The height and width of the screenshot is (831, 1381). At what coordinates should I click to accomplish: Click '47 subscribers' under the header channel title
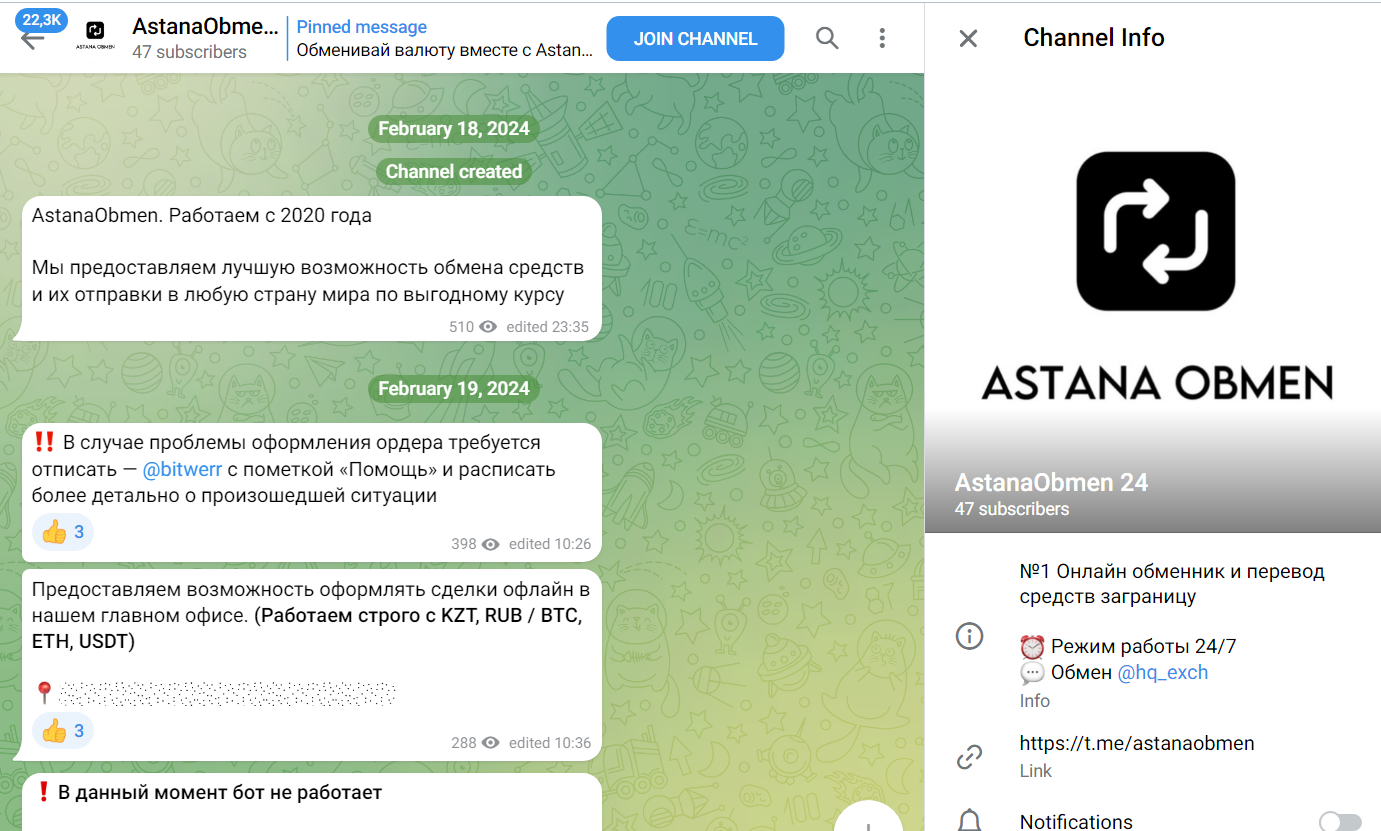pos(189,52)
